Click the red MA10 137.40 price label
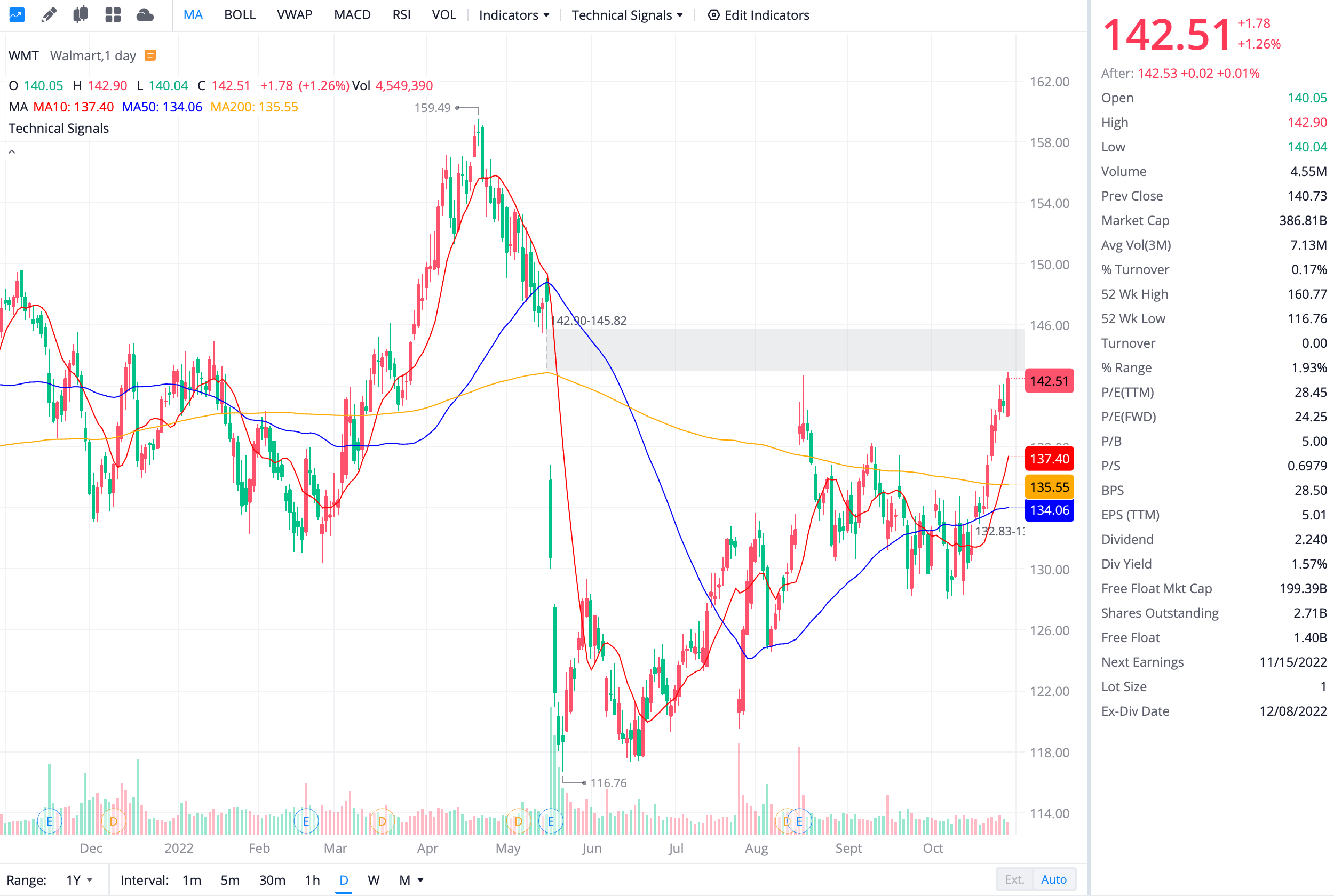The image size is (1334, 896). pos(1049,459)
